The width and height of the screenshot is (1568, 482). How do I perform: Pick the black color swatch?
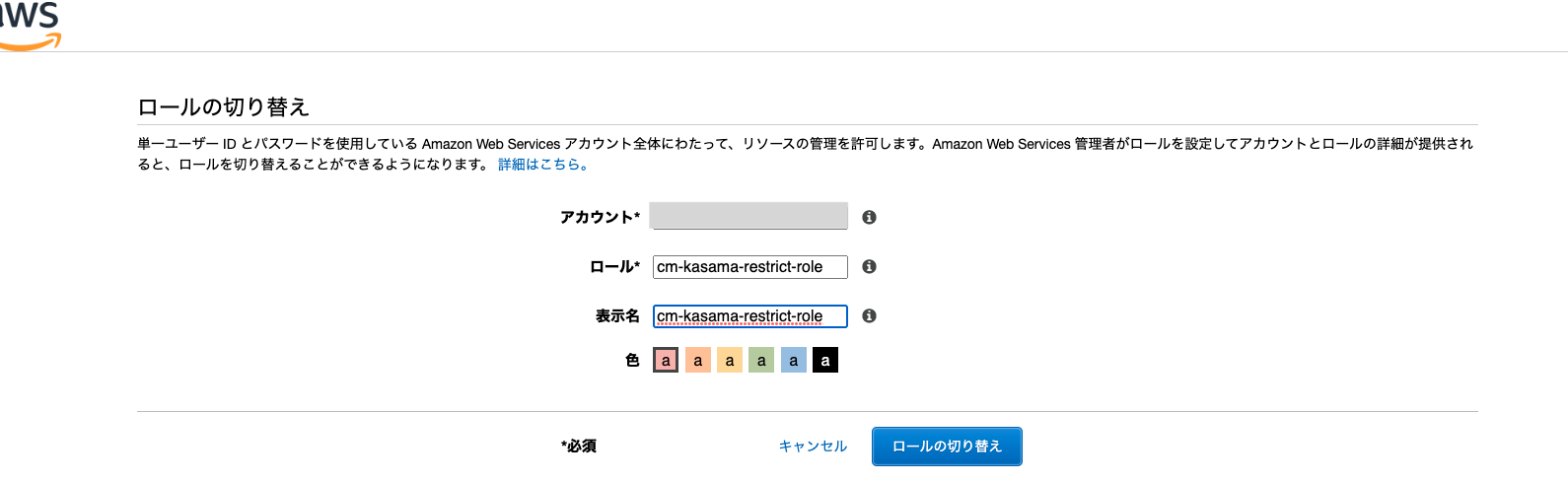tap(825, 361)
